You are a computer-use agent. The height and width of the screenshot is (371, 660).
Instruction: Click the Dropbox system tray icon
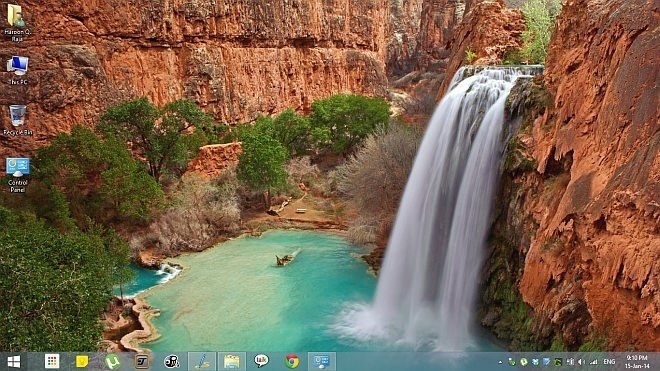(x=535, y=362)
